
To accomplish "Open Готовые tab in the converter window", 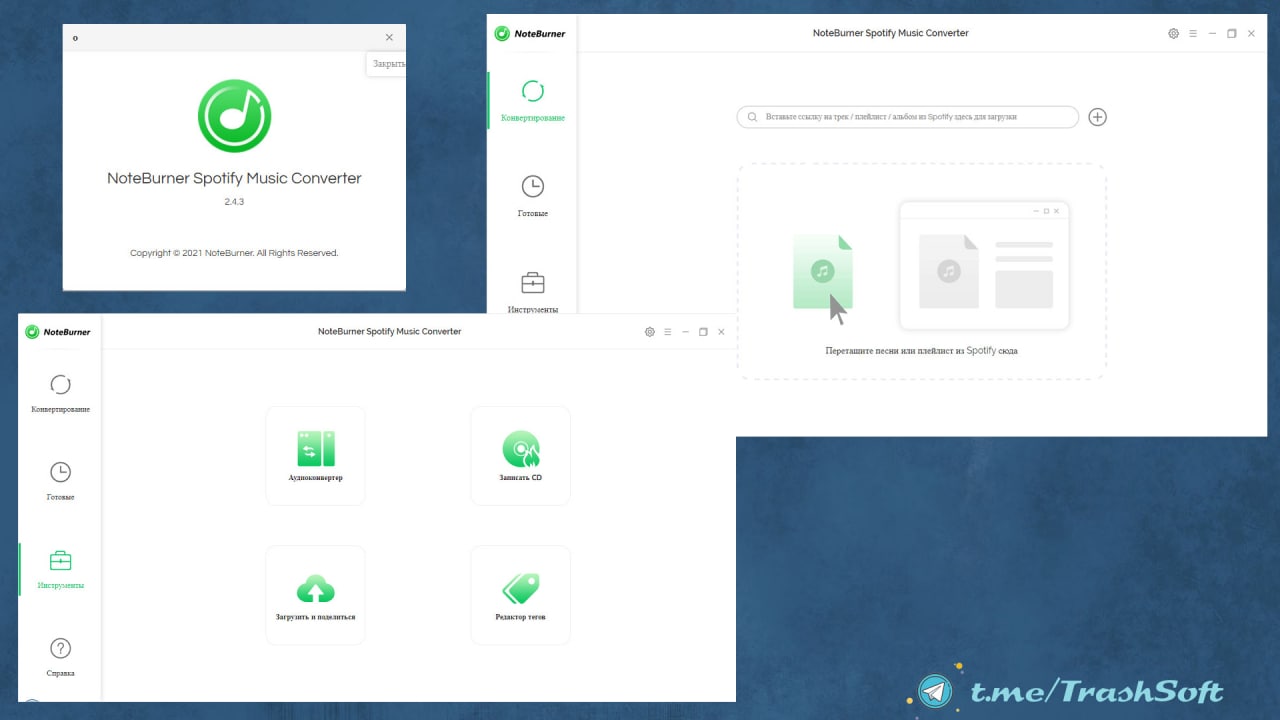I will point(533,197).
